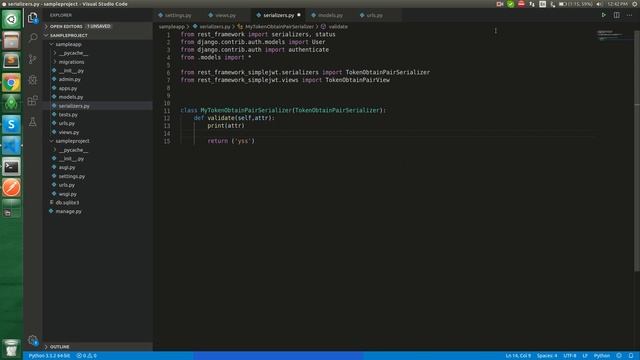Expand the migrations folder
Image resolution: width=640 pixels, height=360 pixels.
(x=71, y=62)
